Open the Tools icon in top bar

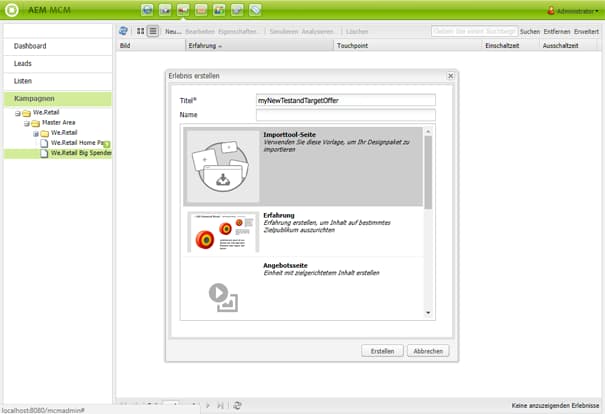click(x=237, y=10)
